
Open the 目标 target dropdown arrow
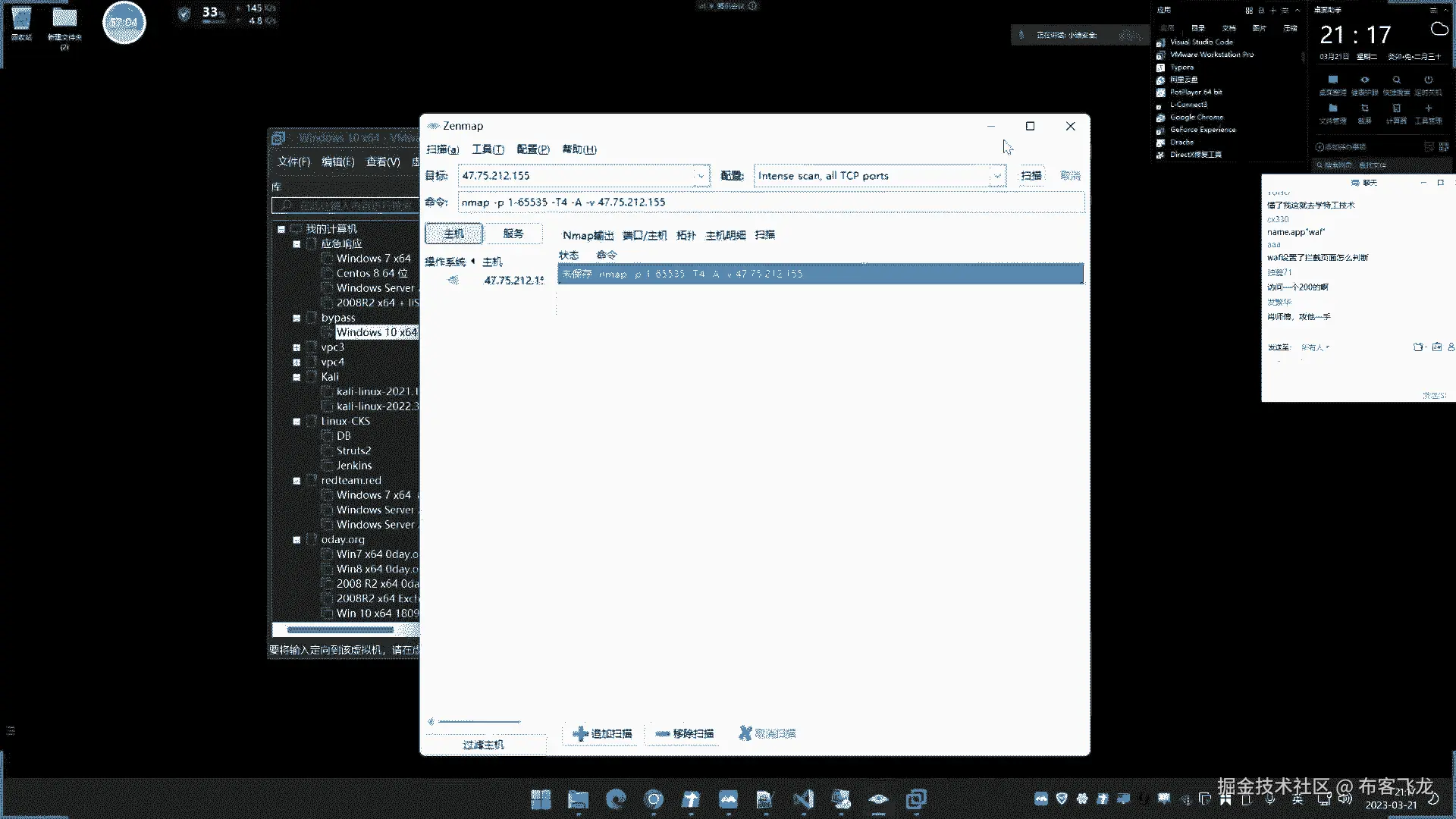click(x=701, y=176)
